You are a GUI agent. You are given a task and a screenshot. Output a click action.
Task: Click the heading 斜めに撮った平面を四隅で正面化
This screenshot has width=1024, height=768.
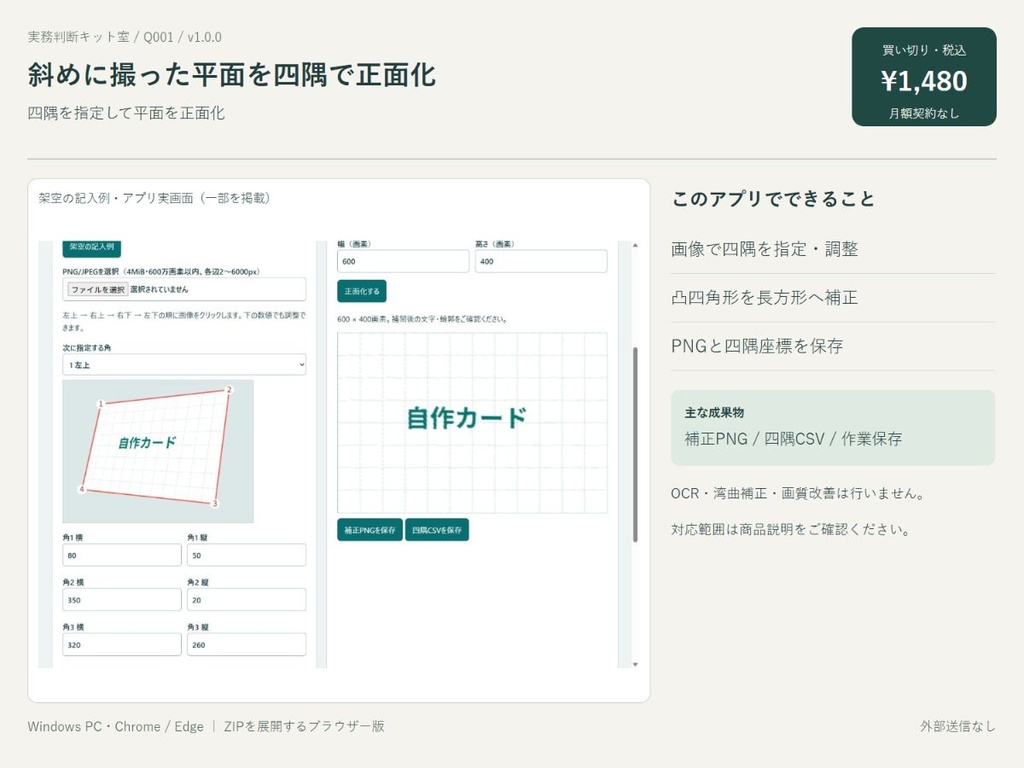(232, 74)
